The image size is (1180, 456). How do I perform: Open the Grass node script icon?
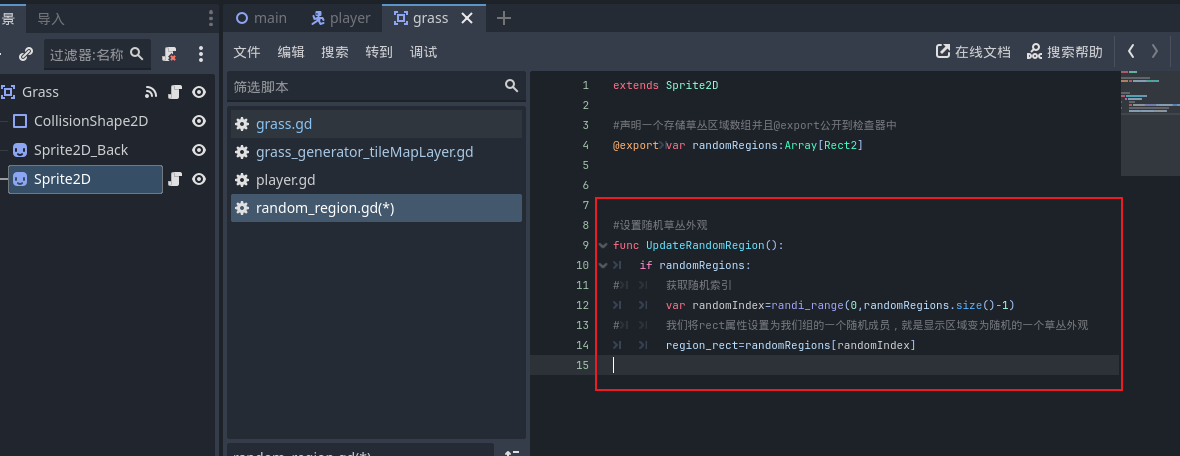click(x=175, y=92)
